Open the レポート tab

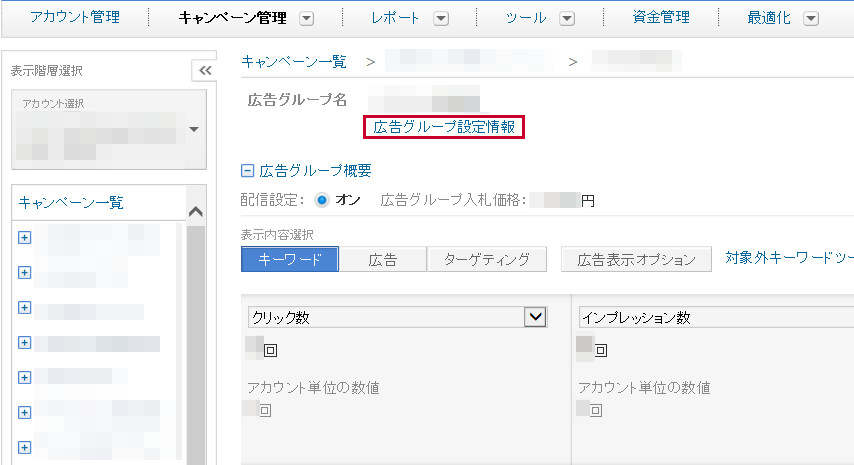[395, 18]
